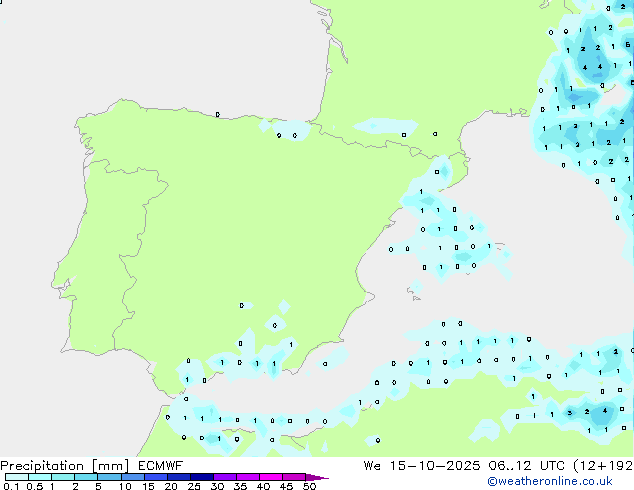Pick the 10–15 mm legend color swatch
The width and height of the screenshot is (634, 490).
[x=133, y=477]
